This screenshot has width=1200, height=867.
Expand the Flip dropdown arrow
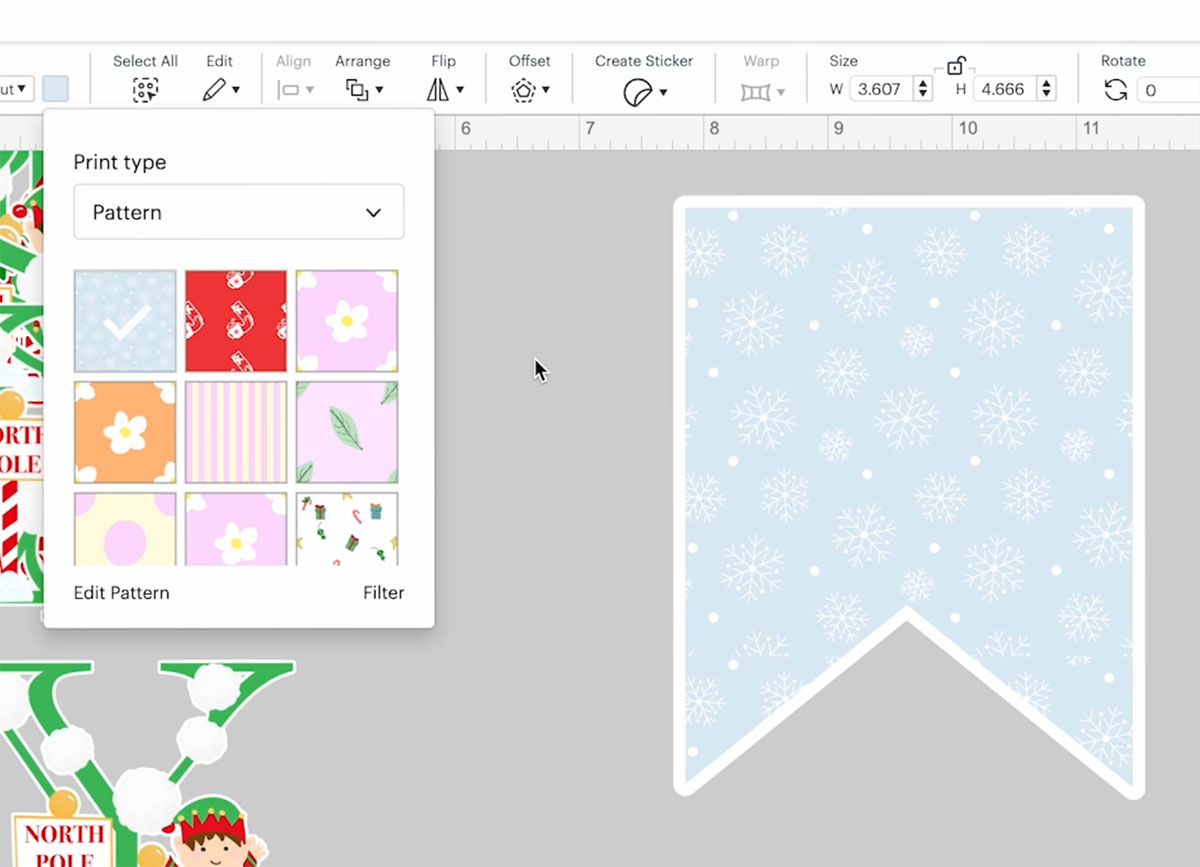[460, 90]
